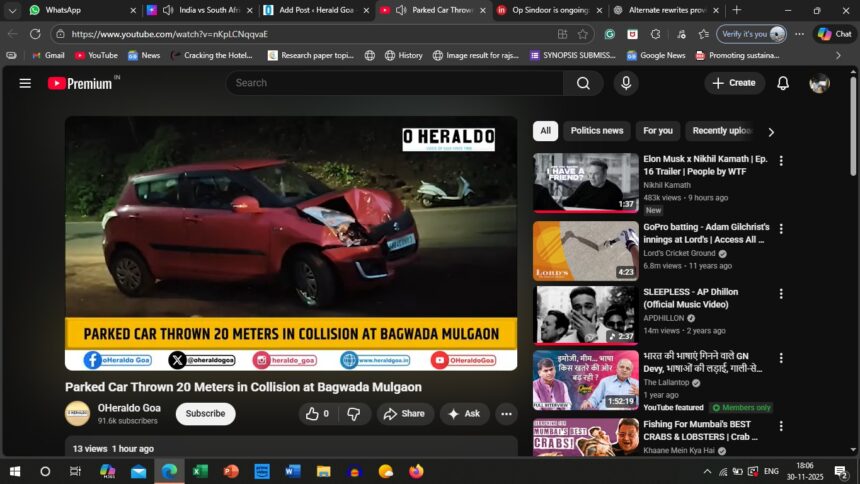Open options for The Lallantop video
This screenshot has height=484, width=860.
coord(781,358)
